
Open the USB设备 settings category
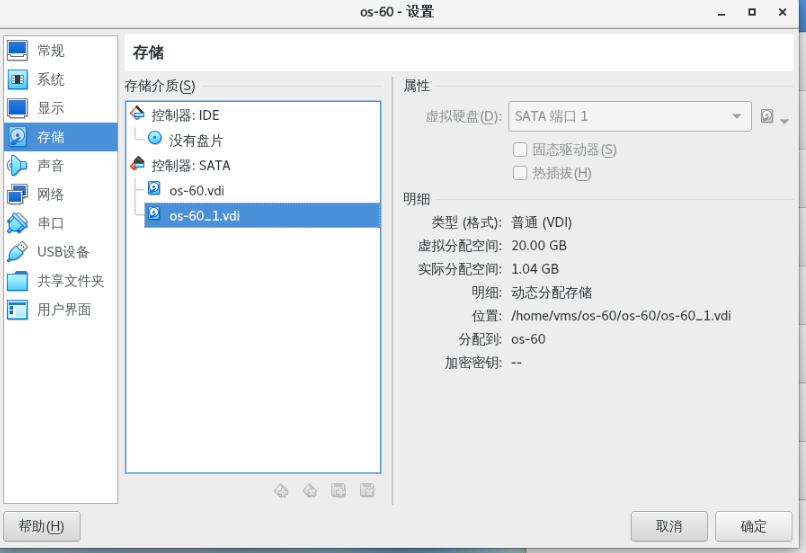coord(62,252)
